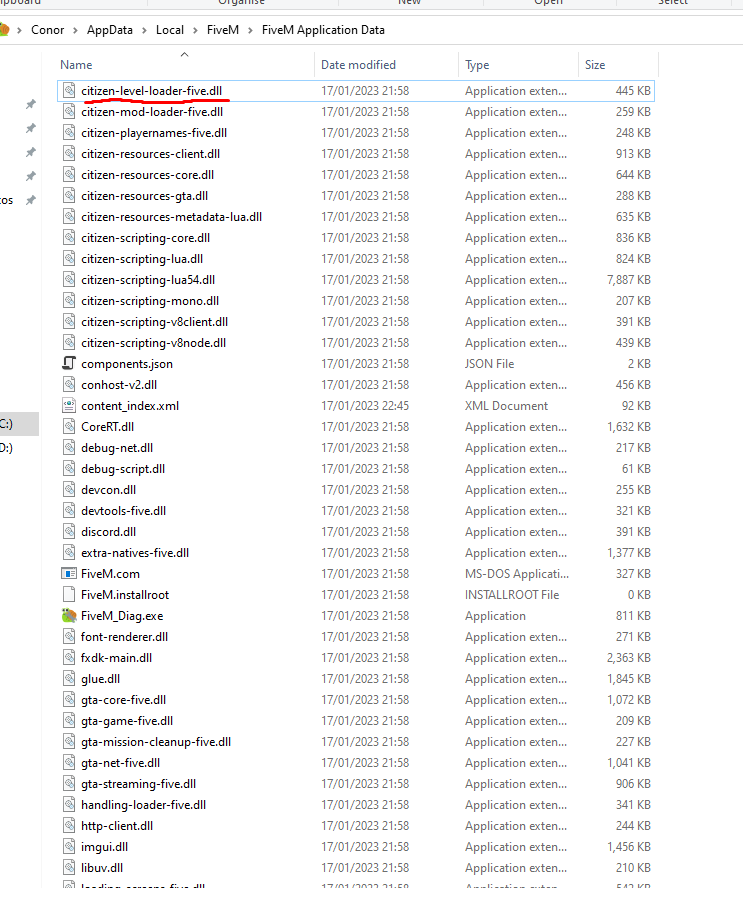Click the components.json file icon

pos(69,364)
